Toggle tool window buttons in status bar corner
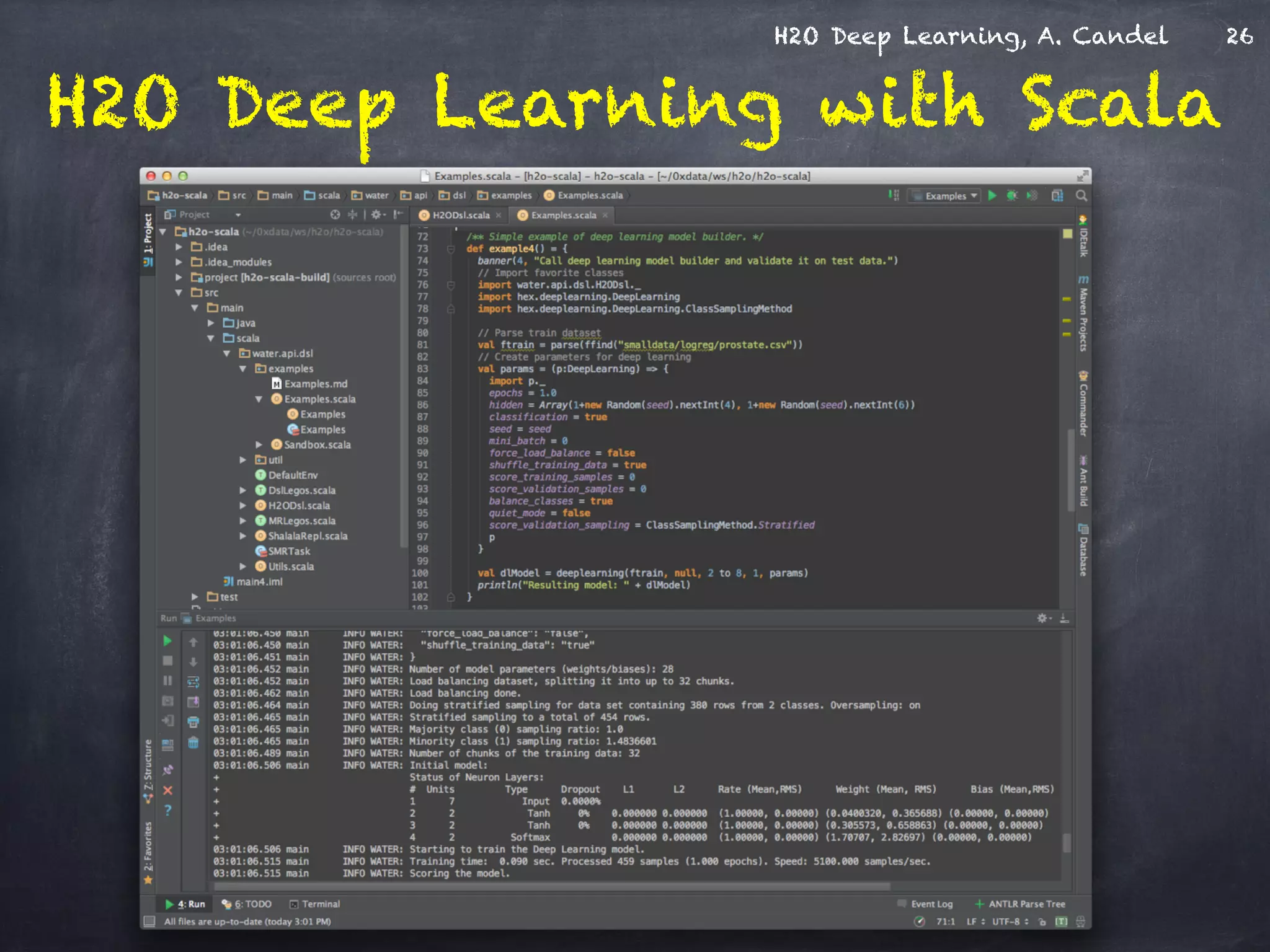The image size is (1270, 952). (149, 921)
